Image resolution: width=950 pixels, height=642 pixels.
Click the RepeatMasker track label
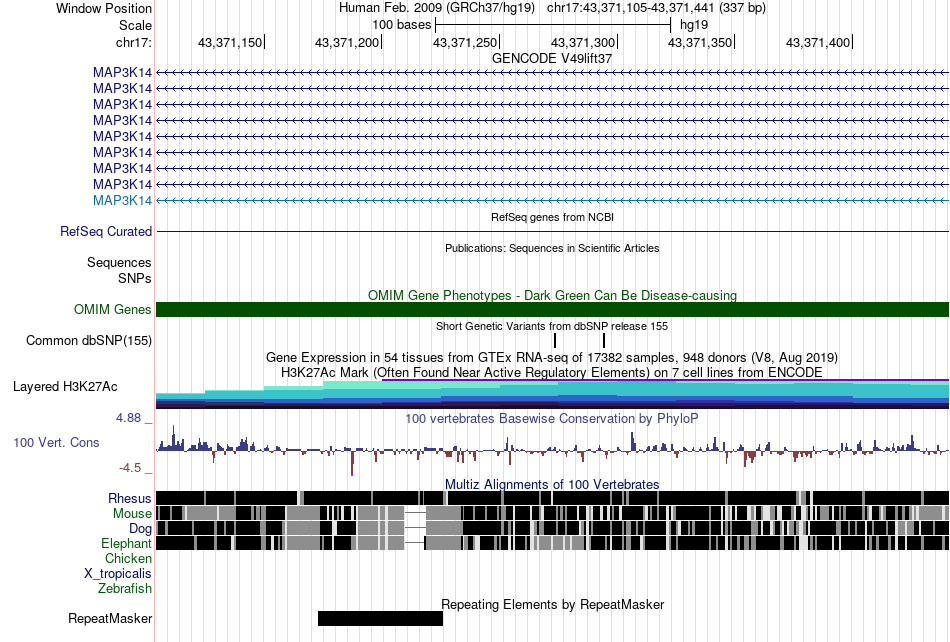pos(110,618)
